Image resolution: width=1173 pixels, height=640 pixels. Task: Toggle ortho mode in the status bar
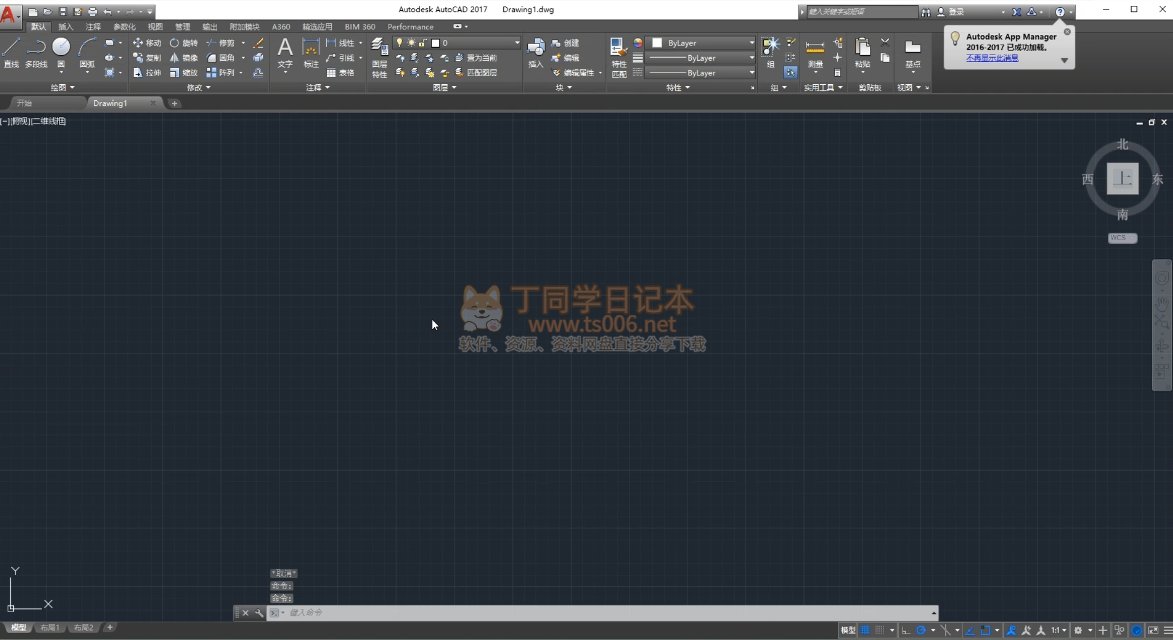tap(905, 631)
